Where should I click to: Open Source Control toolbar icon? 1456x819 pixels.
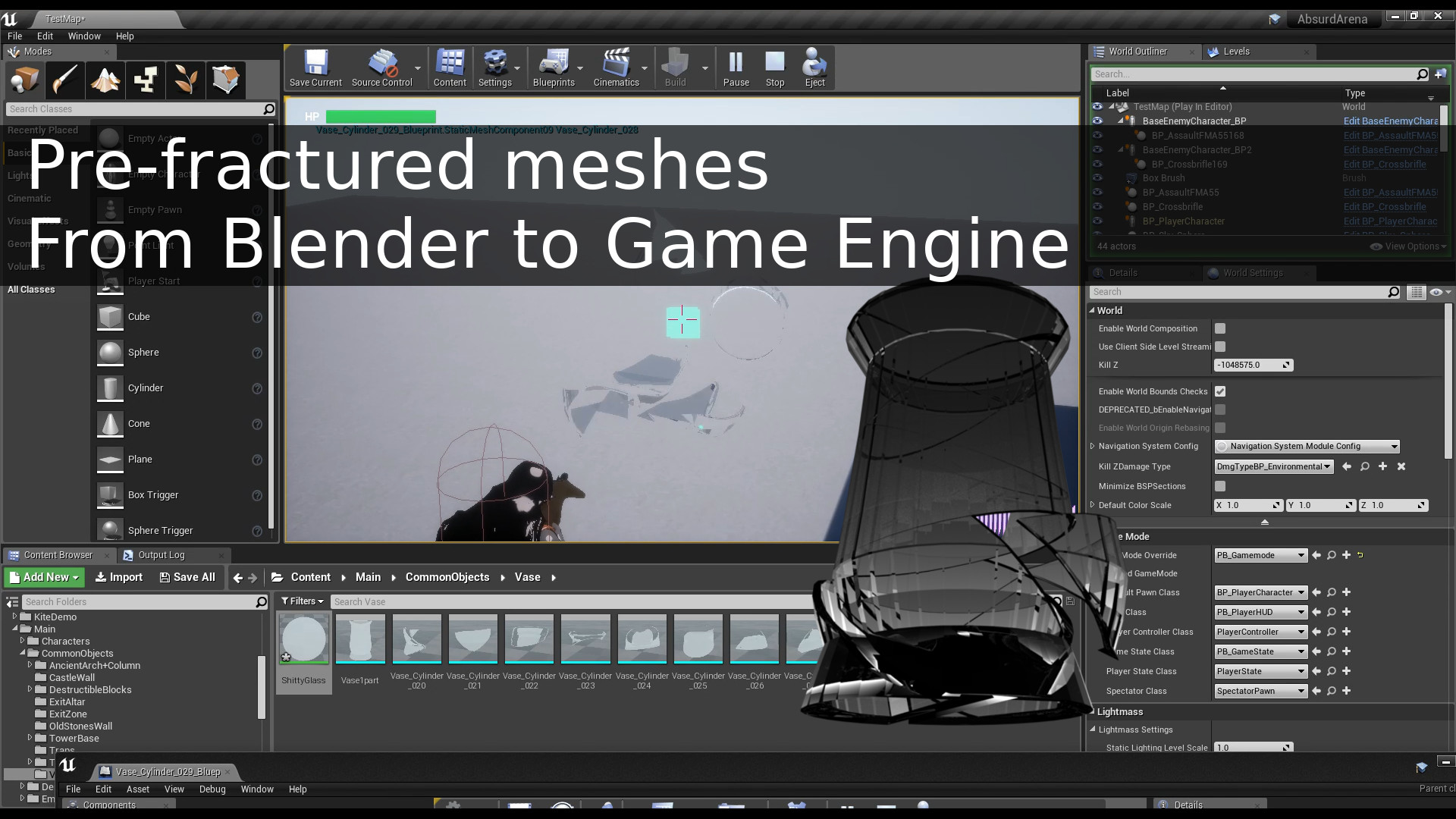click(381, 67)
